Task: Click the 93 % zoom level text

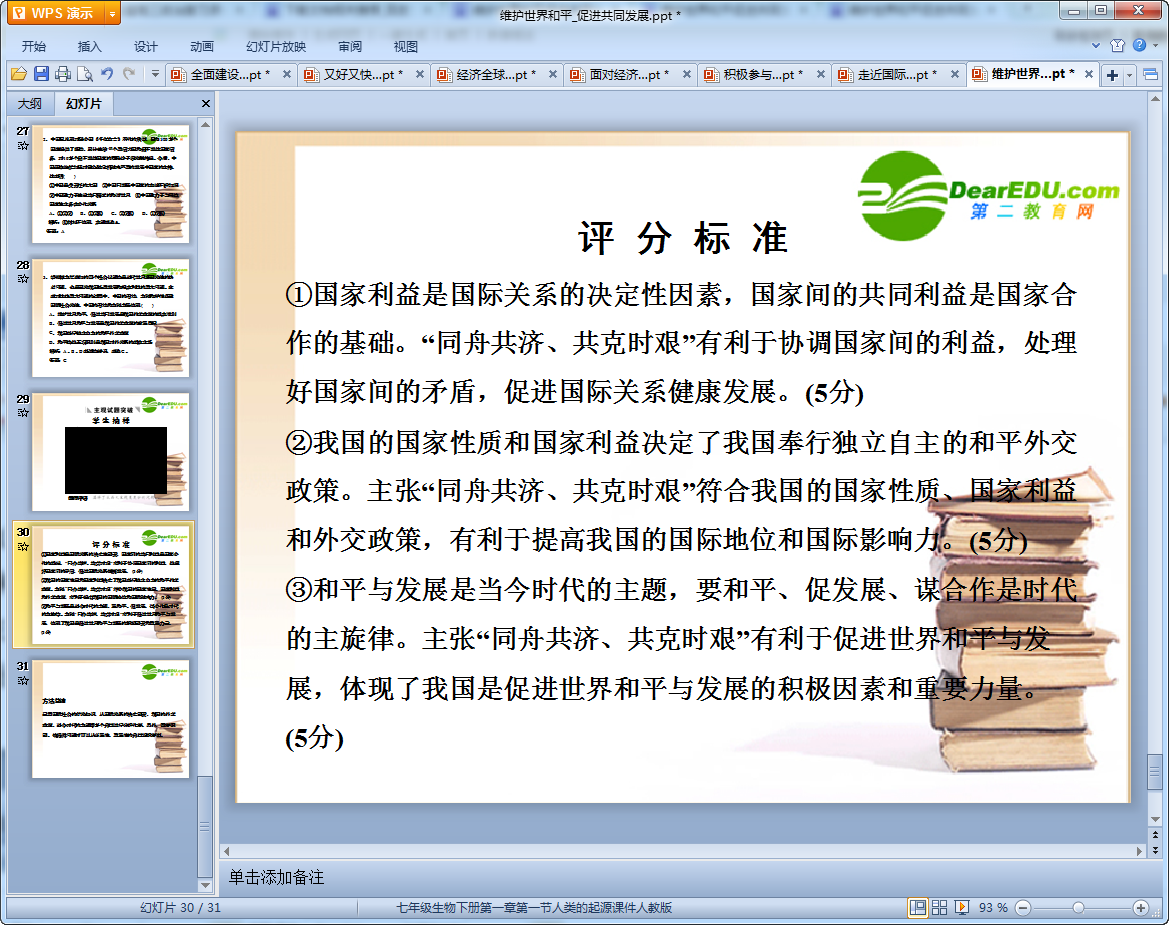Action: 993,907
